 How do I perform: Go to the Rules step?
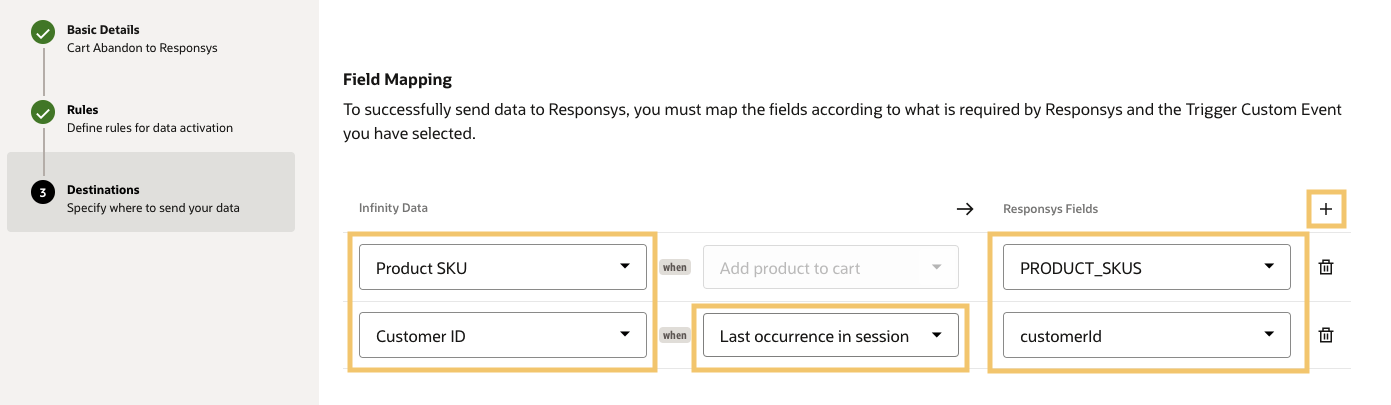point(83,110)
